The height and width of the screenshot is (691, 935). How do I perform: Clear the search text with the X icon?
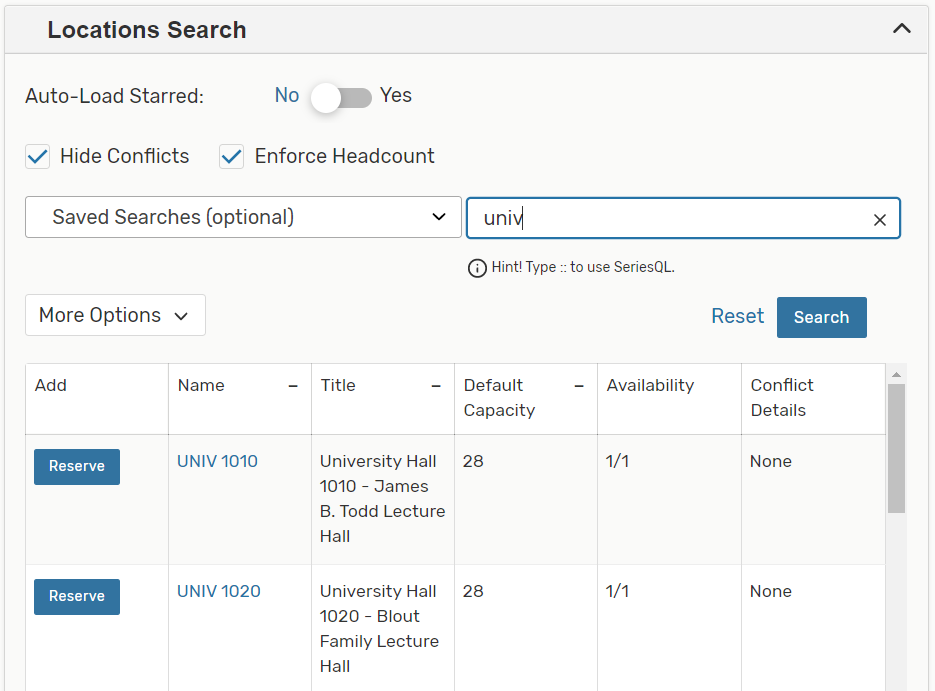click(x=880, y=220)
